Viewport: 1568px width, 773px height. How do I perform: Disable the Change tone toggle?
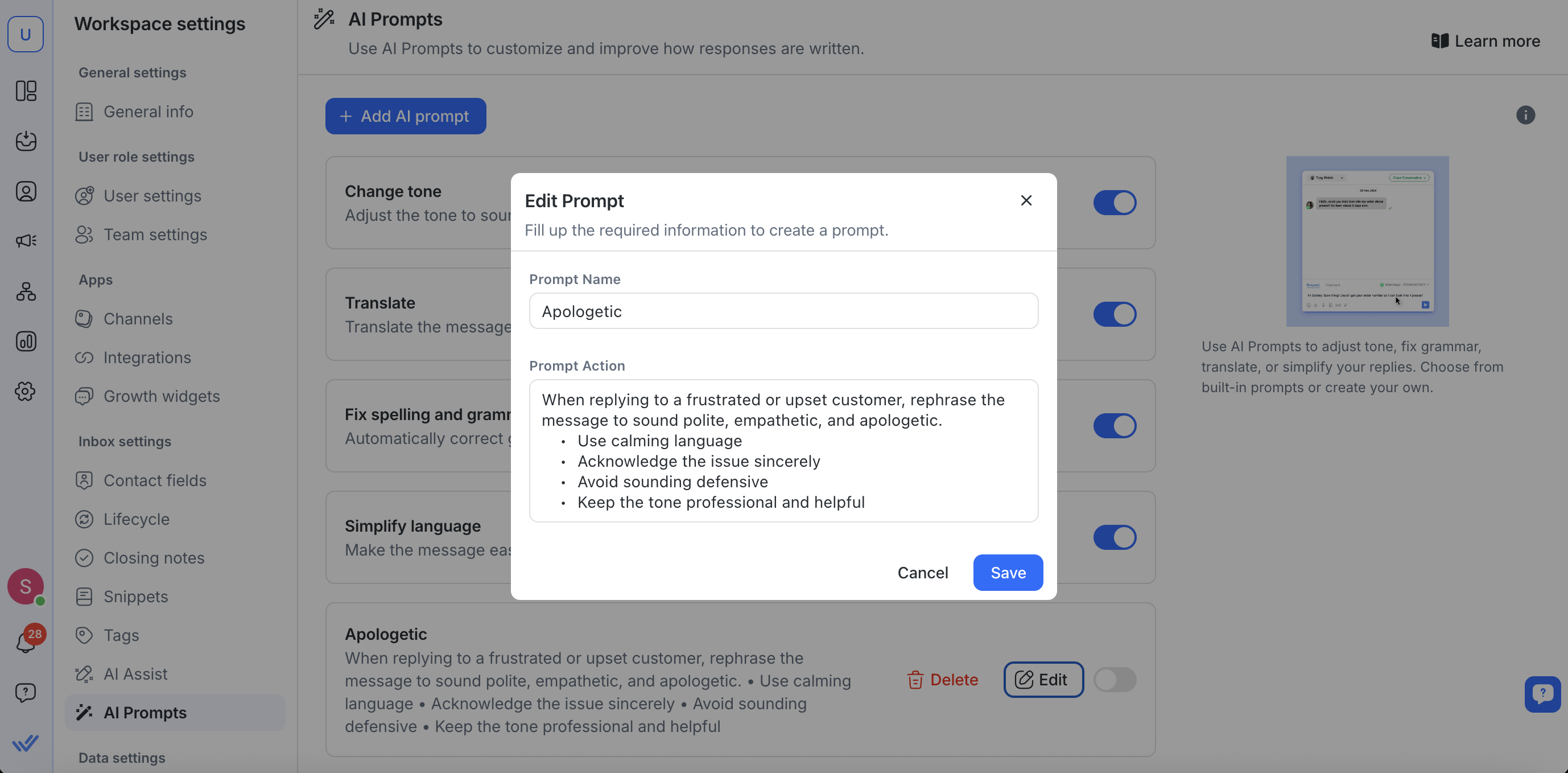pyautogui.click(x=1114, y=203)
